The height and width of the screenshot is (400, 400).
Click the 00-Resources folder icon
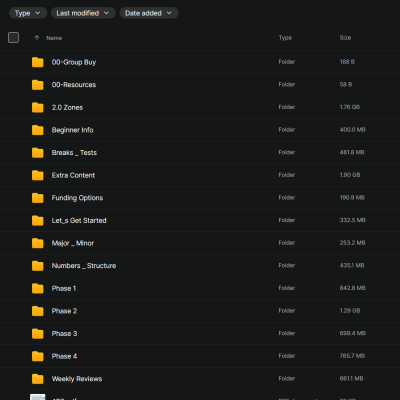click(x=38, y=85)
